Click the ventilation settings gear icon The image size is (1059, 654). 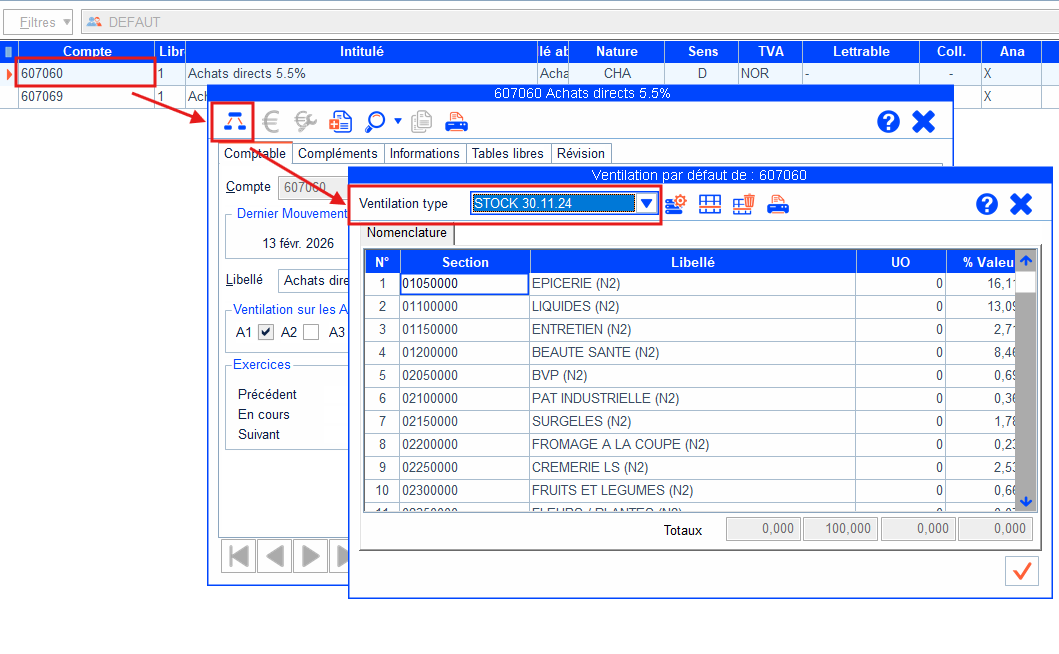676,204
